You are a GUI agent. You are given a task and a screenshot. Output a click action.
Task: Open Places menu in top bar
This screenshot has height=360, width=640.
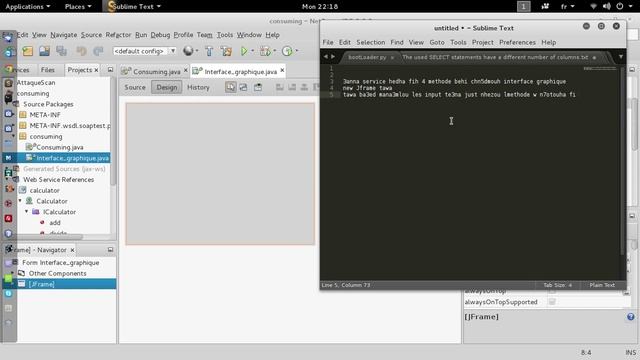pos(78,7)
